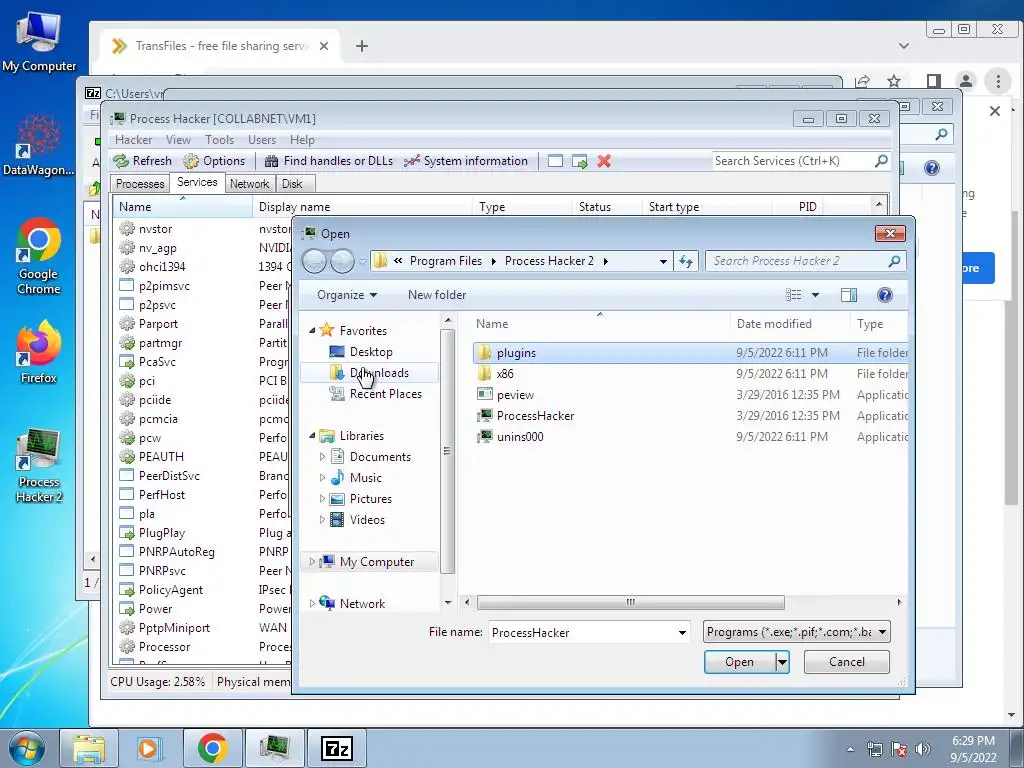Select the ProcessHacker application file

[x=536, y=415]
